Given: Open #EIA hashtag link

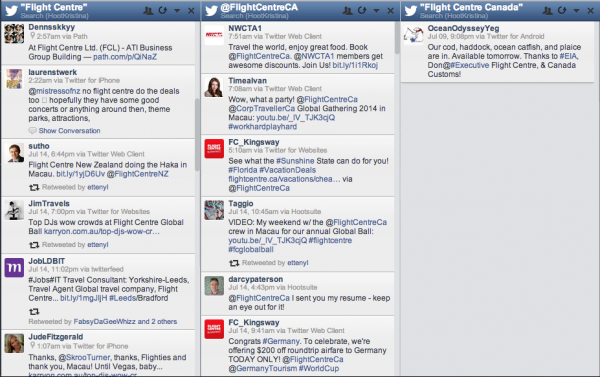Looking at the screenshot, I should click(x=569, y=56).
